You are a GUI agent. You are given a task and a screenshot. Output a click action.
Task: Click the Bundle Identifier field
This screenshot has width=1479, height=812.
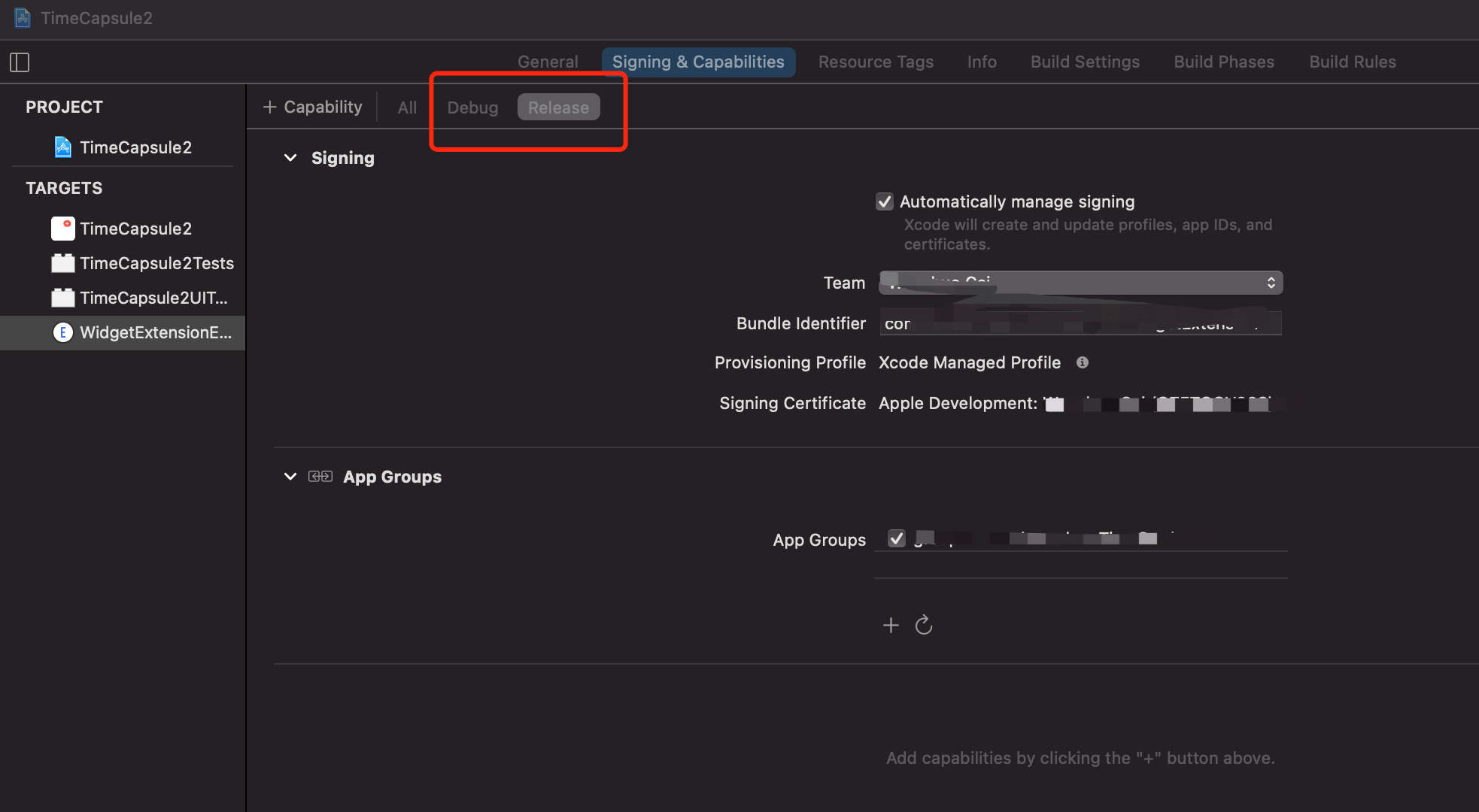click(x=1081, y=323)
